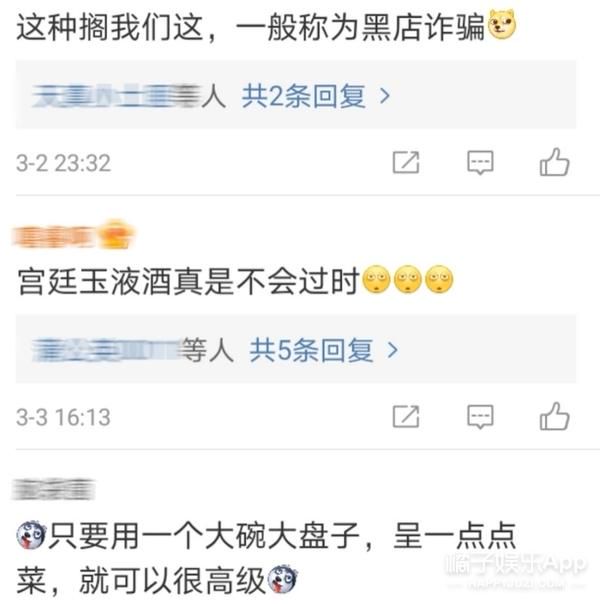
Task: Tap the chevron next to 共5条回复
Action: click(392, 350)
